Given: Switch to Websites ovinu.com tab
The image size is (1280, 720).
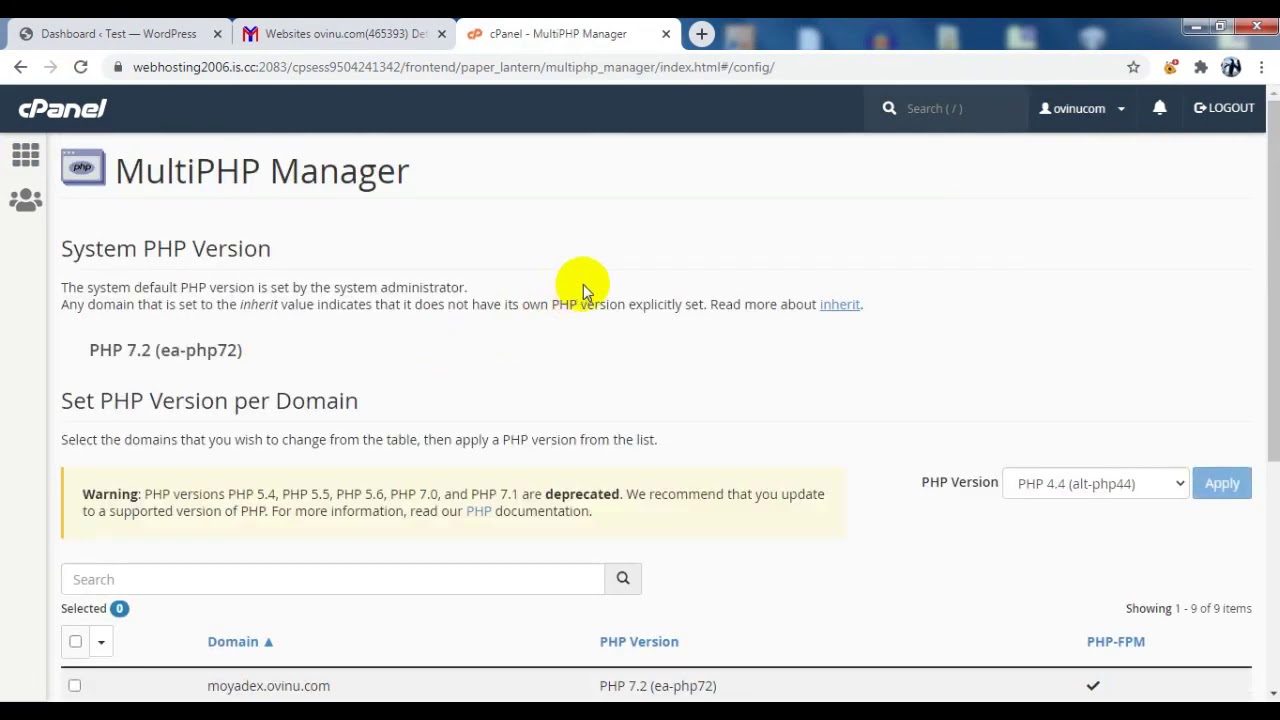Looking at the screenshot, I should click(x=343, y=34).
